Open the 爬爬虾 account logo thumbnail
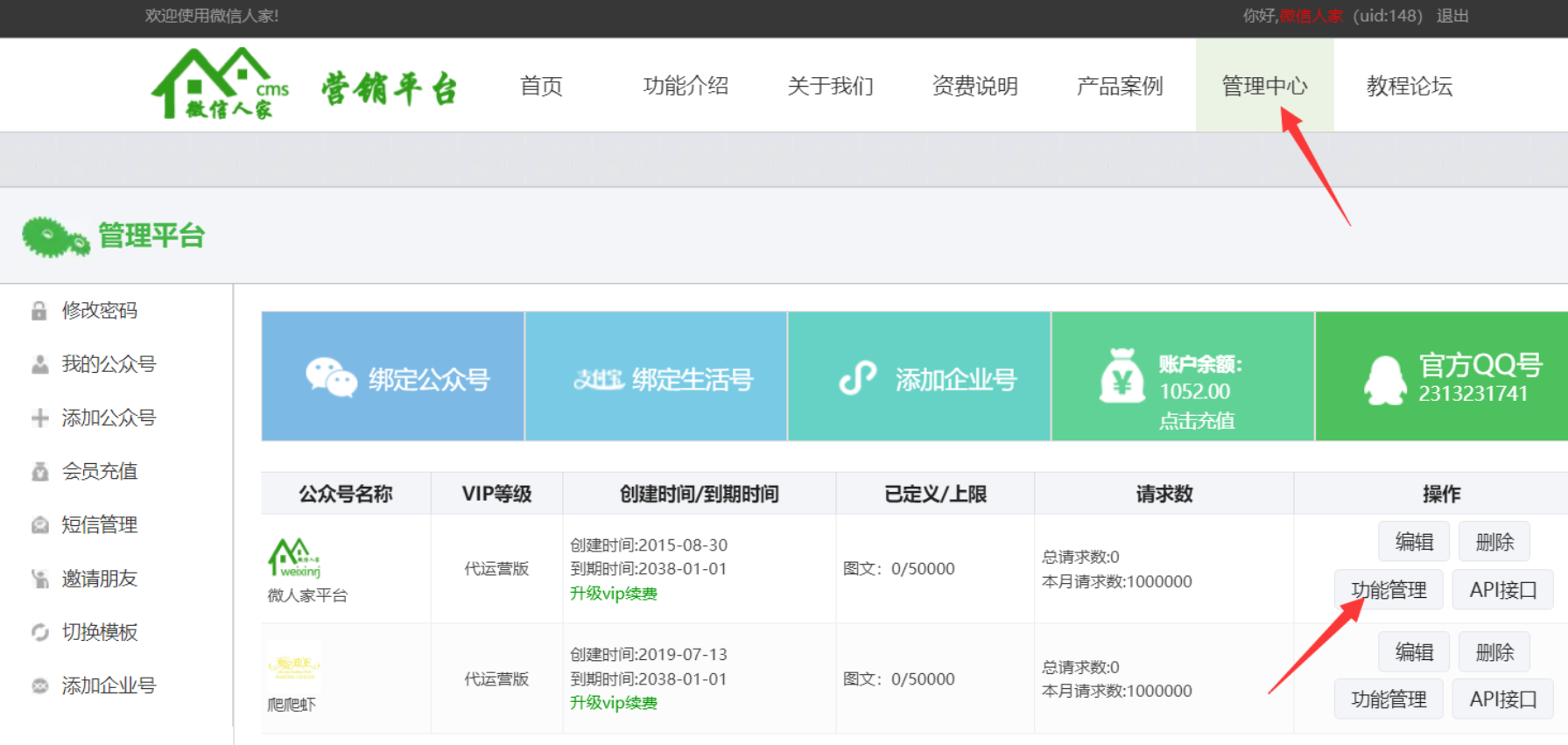This screenshot has height=745, width=1568. coord(294,667)
